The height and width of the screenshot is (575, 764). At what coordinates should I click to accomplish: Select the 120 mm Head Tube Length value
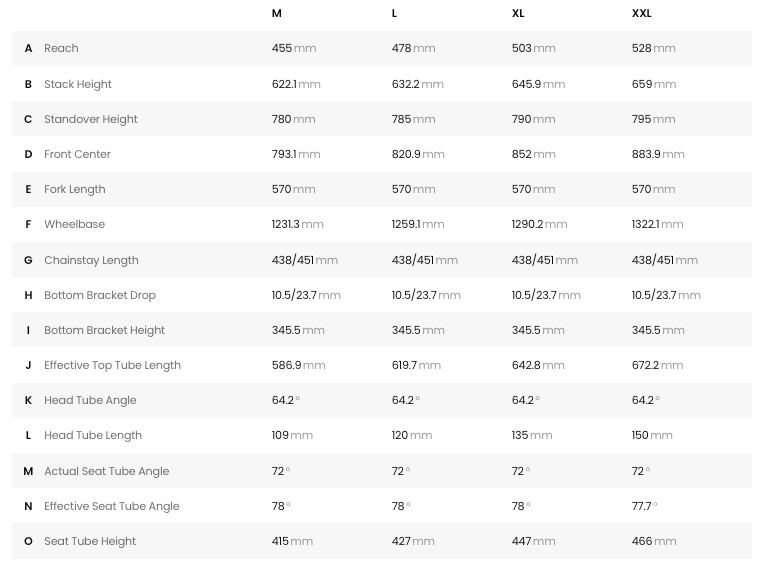pyautogui.click(x=411, y=435)
